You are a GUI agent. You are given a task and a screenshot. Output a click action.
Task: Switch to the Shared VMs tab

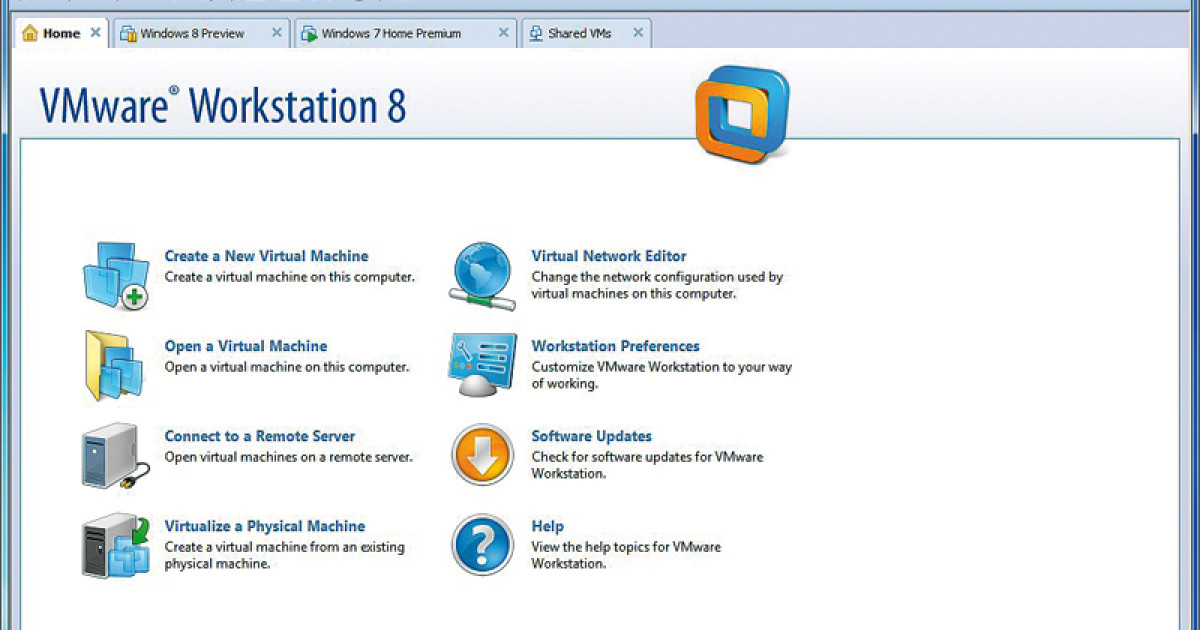pyautogui.click(x=587, y=33)
